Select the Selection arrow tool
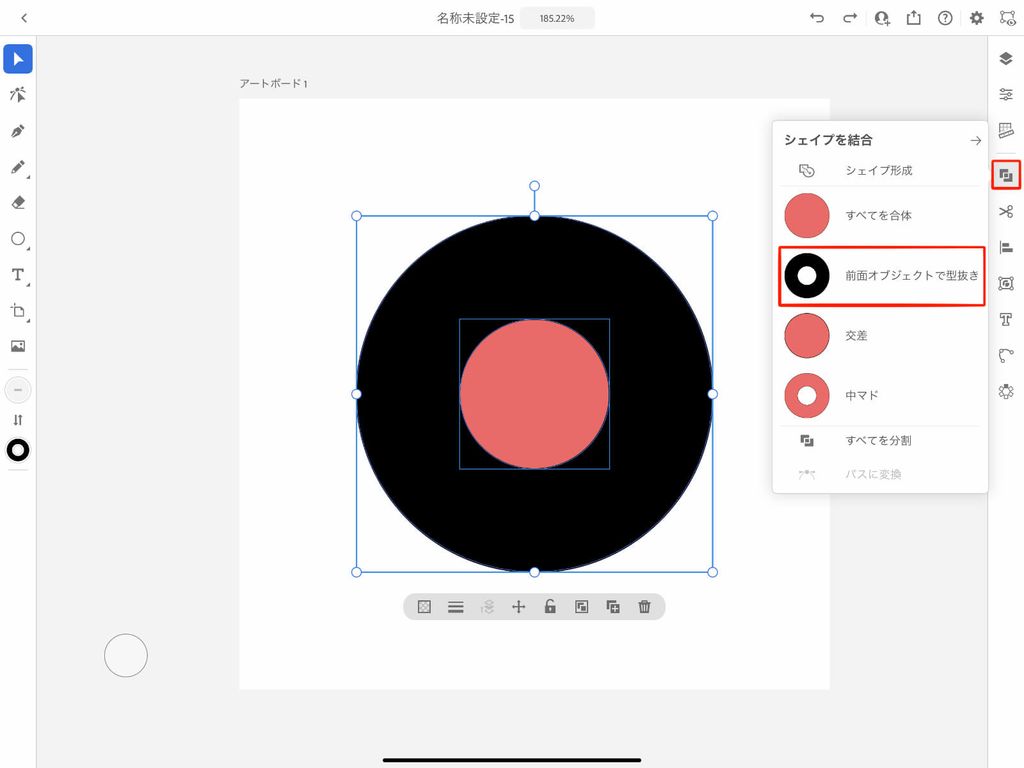This screenshot has width=1024, height=768. [x=18, y=59]
